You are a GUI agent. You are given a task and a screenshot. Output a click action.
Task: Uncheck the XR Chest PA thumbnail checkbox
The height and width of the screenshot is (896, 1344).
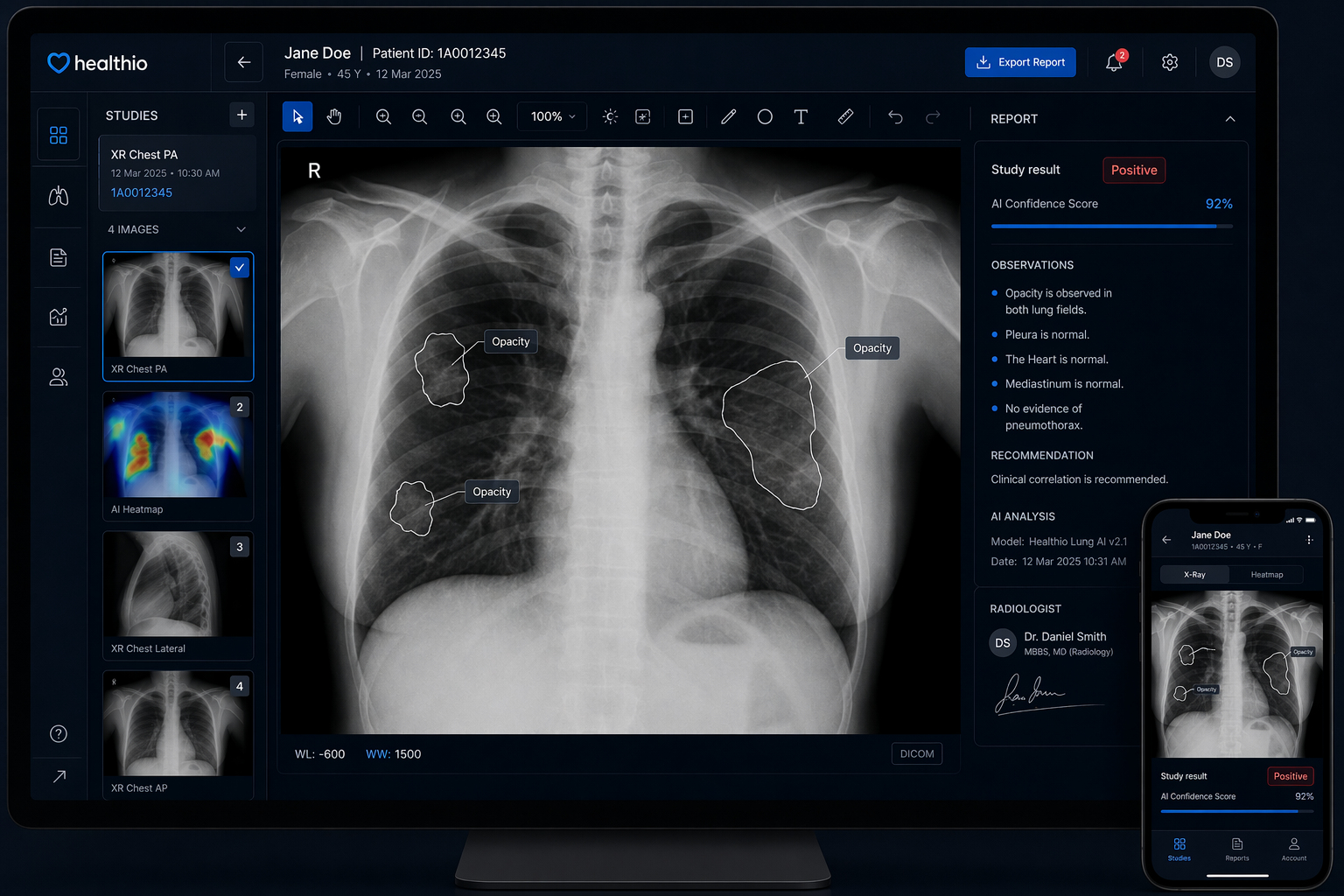pyautogui.click(x=240, y=268)
